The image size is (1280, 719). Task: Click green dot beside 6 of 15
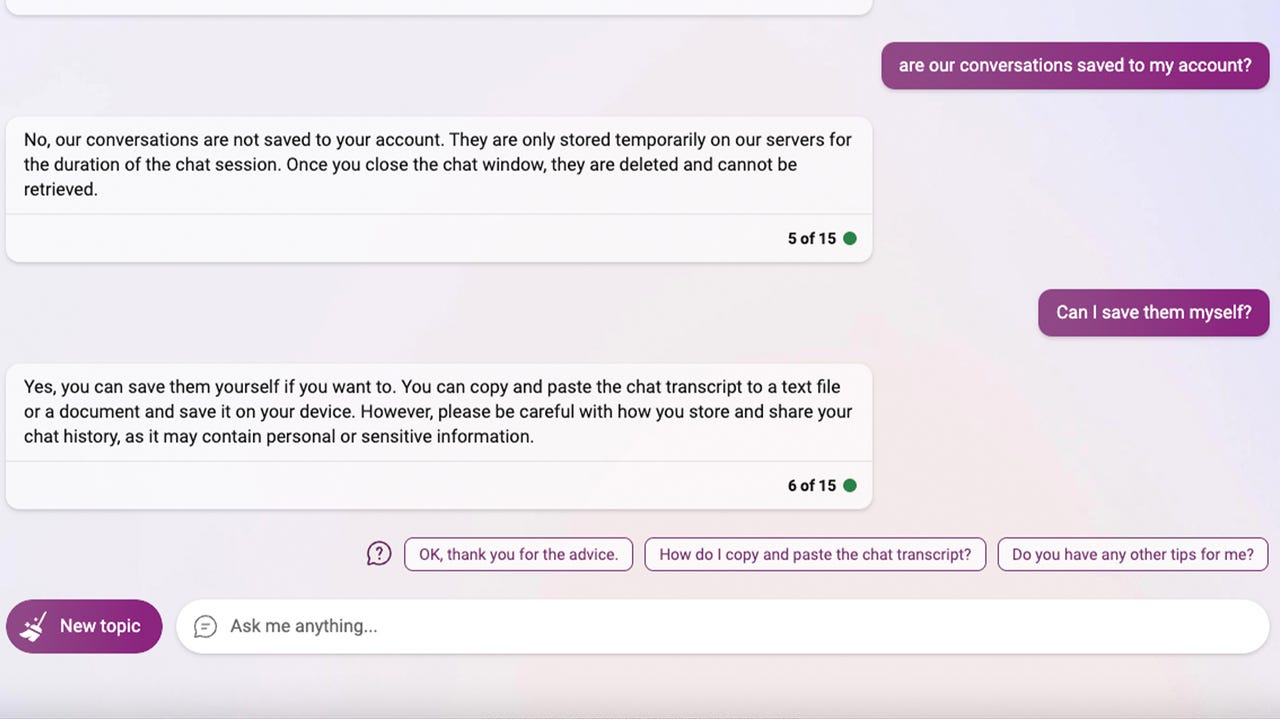(850, 485)
